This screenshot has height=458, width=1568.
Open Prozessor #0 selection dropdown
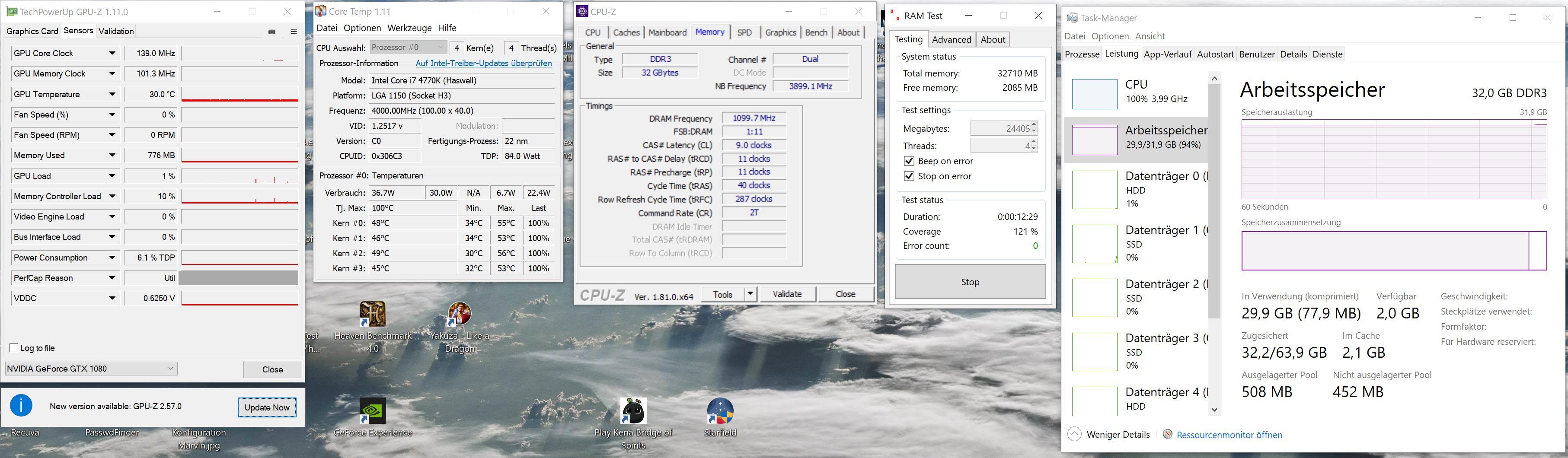point(408,48)
